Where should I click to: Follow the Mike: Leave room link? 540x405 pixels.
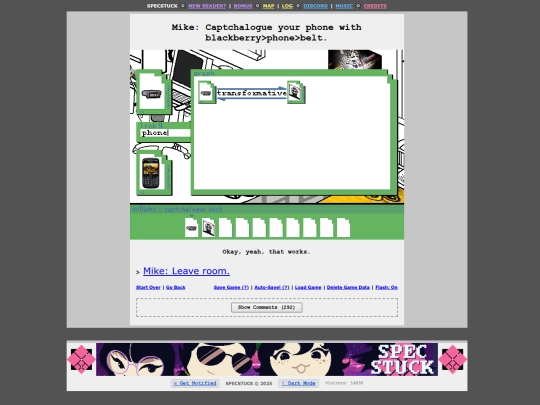(x=186, y=271)
